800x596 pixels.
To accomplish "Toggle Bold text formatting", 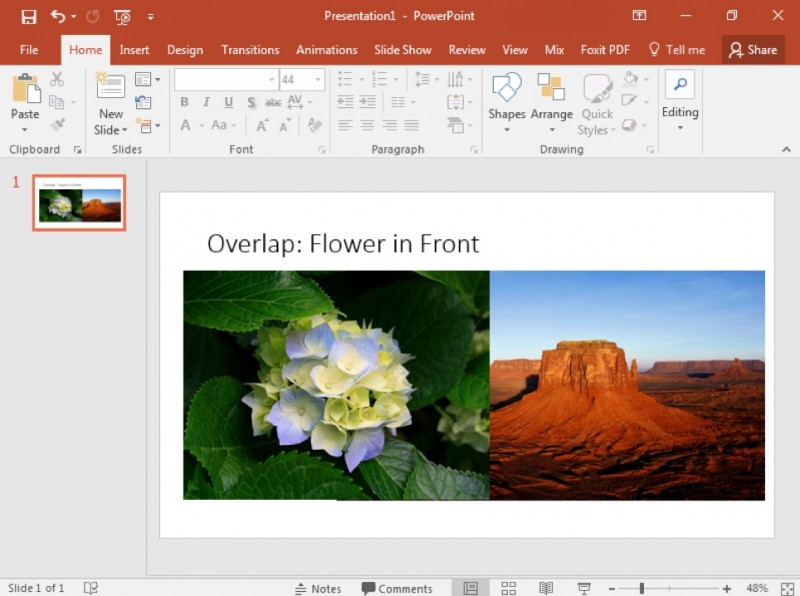I will (x=184, y=102).
